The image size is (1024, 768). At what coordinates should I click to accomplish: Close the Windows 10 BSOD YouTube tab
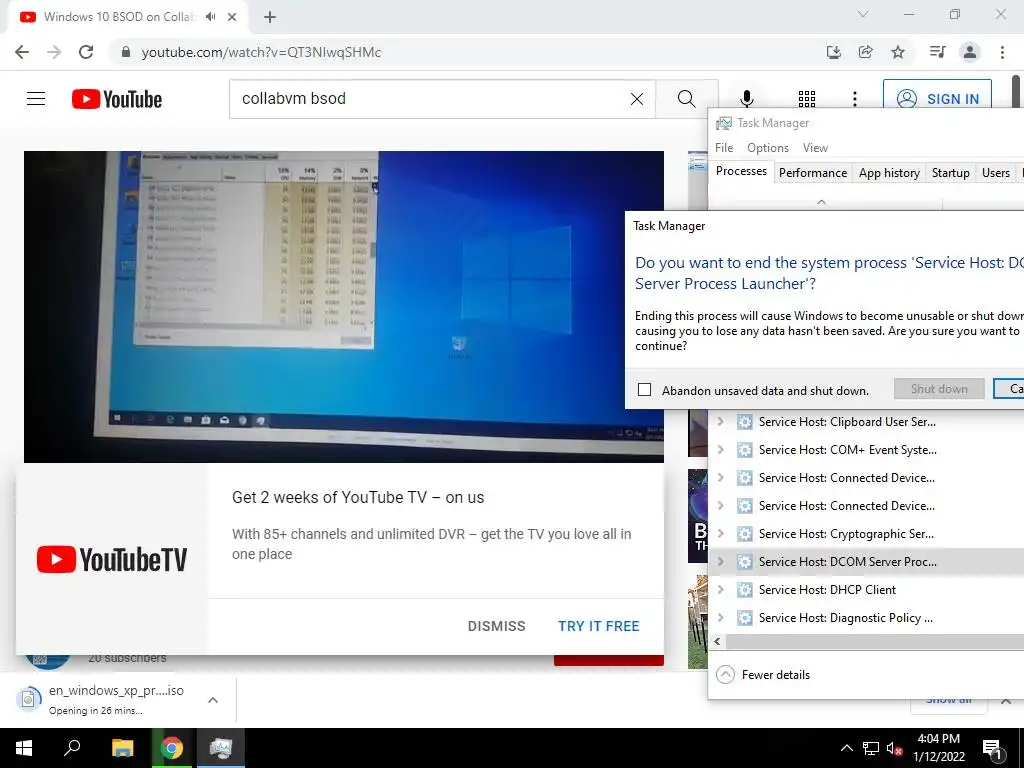[232, 17]
